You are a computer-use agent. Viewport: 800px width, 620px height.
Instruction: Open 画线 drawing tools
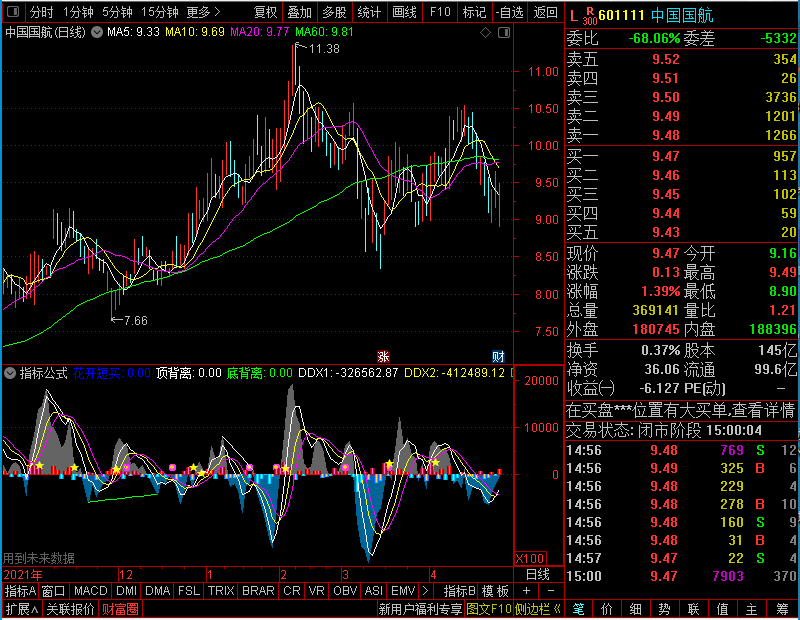[x=404, y=12]
